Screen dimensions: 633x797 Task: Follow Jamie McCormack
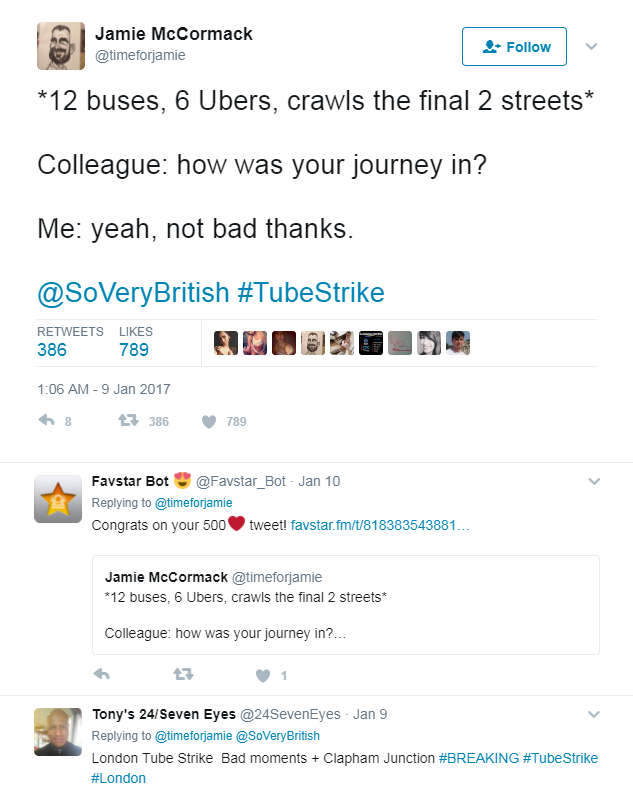pyautogui.click(x=514, y=47)
